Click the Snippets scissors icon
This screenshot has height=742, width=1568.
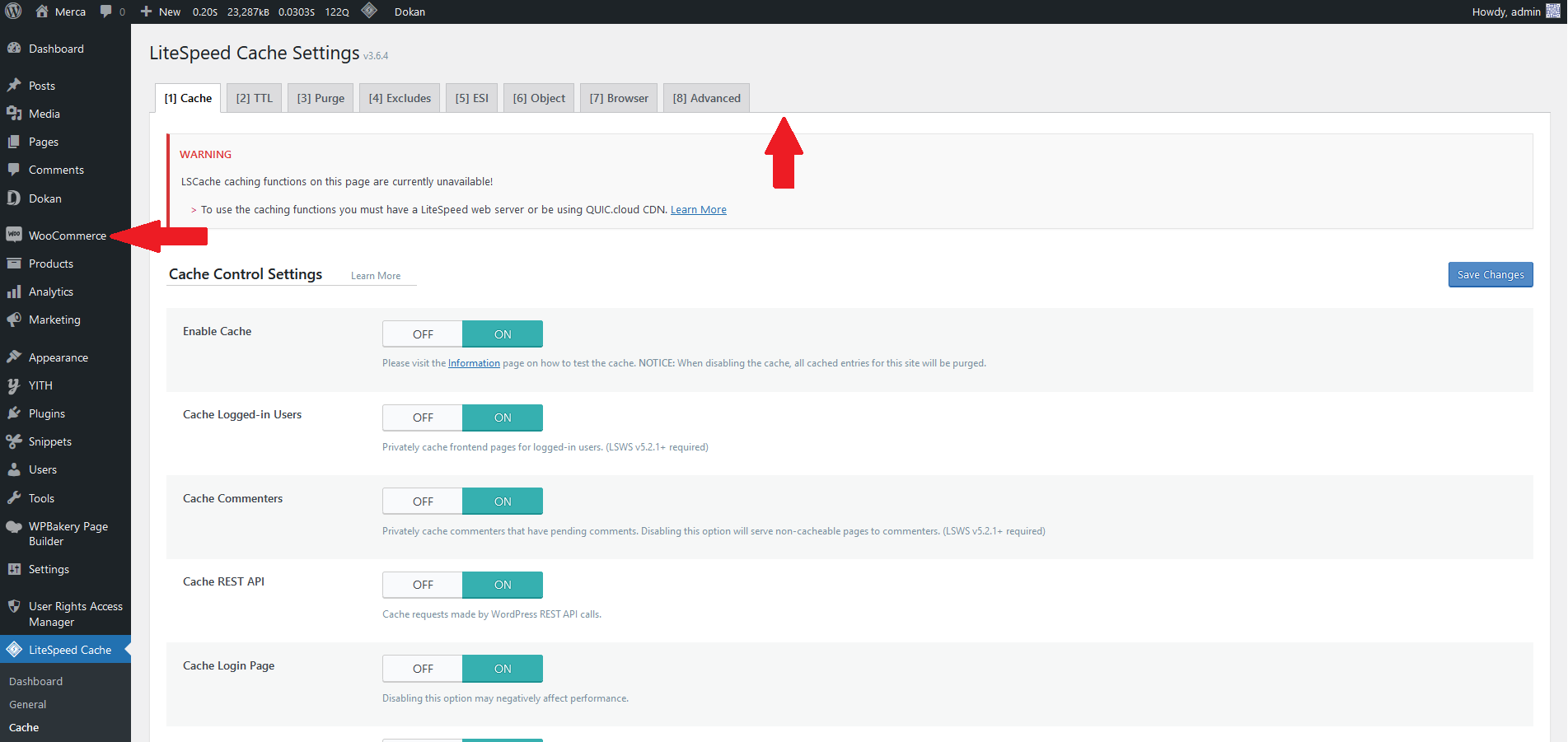(14, 441)
